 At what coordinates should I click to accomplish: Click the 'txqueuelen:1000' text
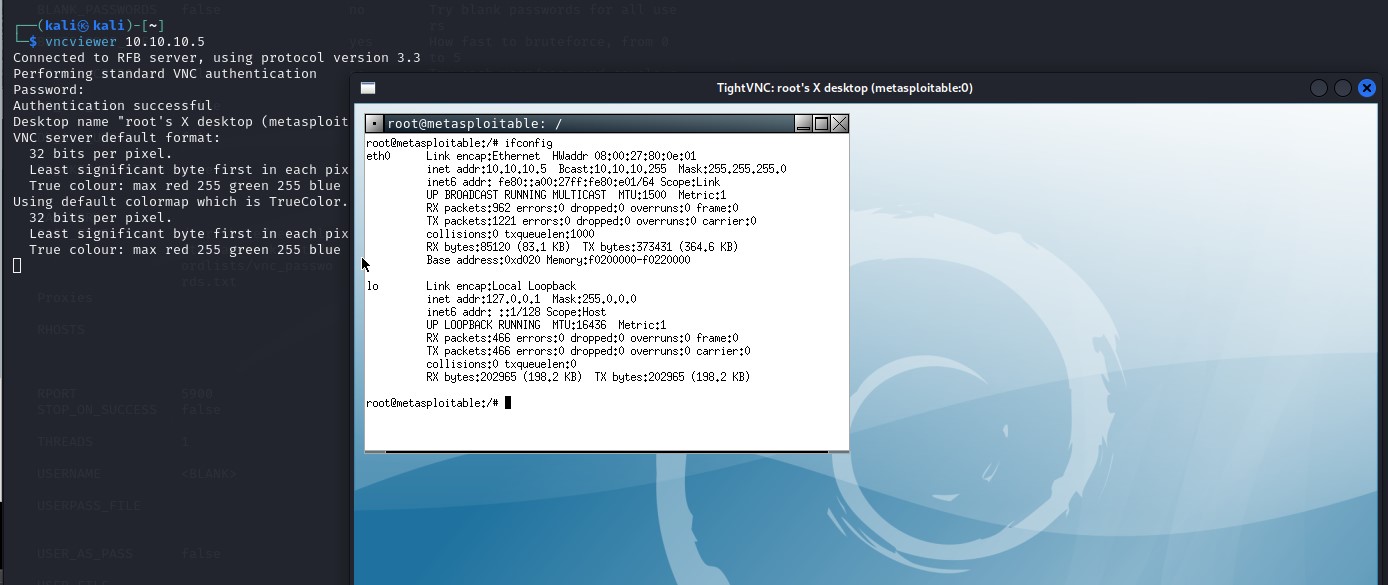(549, 234)
